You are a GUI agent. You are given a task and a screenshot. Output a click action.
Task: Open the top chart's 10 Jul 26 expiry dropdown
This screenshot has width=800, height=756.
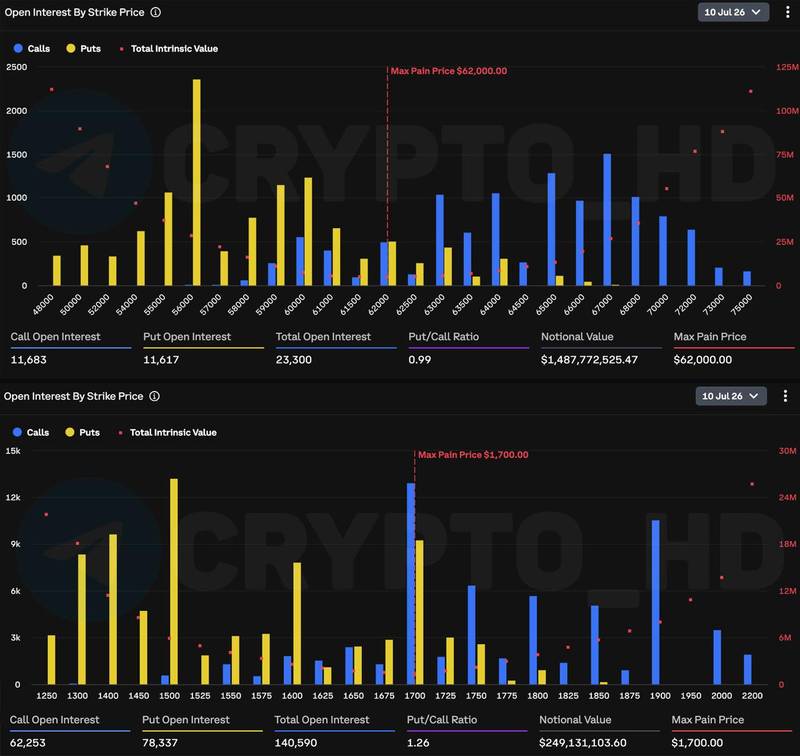733,12
